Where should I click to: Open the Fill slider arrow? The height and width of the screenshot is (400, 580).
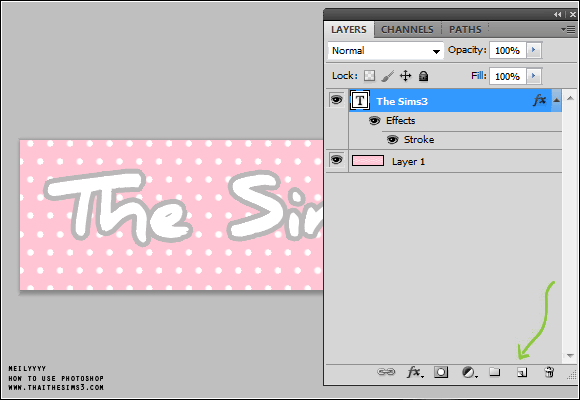534,76
